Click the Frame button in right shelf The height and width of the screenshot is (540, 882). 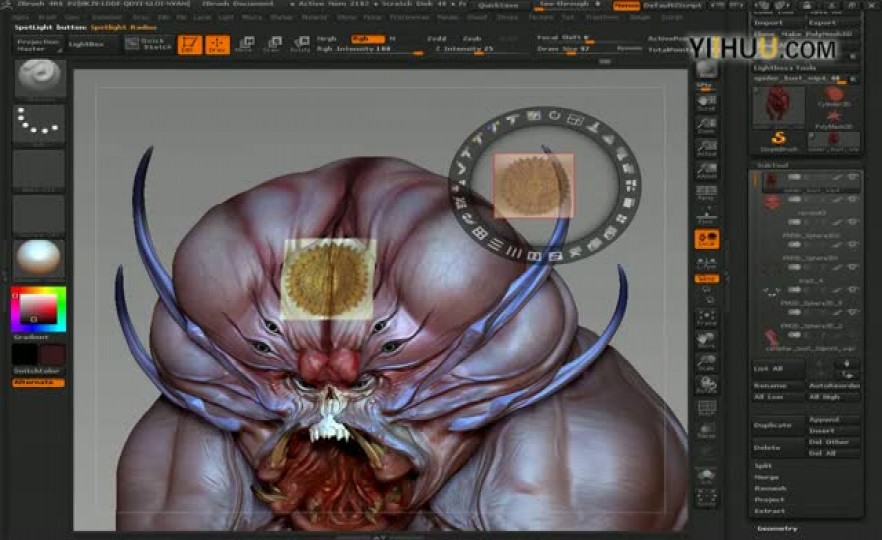706,318
